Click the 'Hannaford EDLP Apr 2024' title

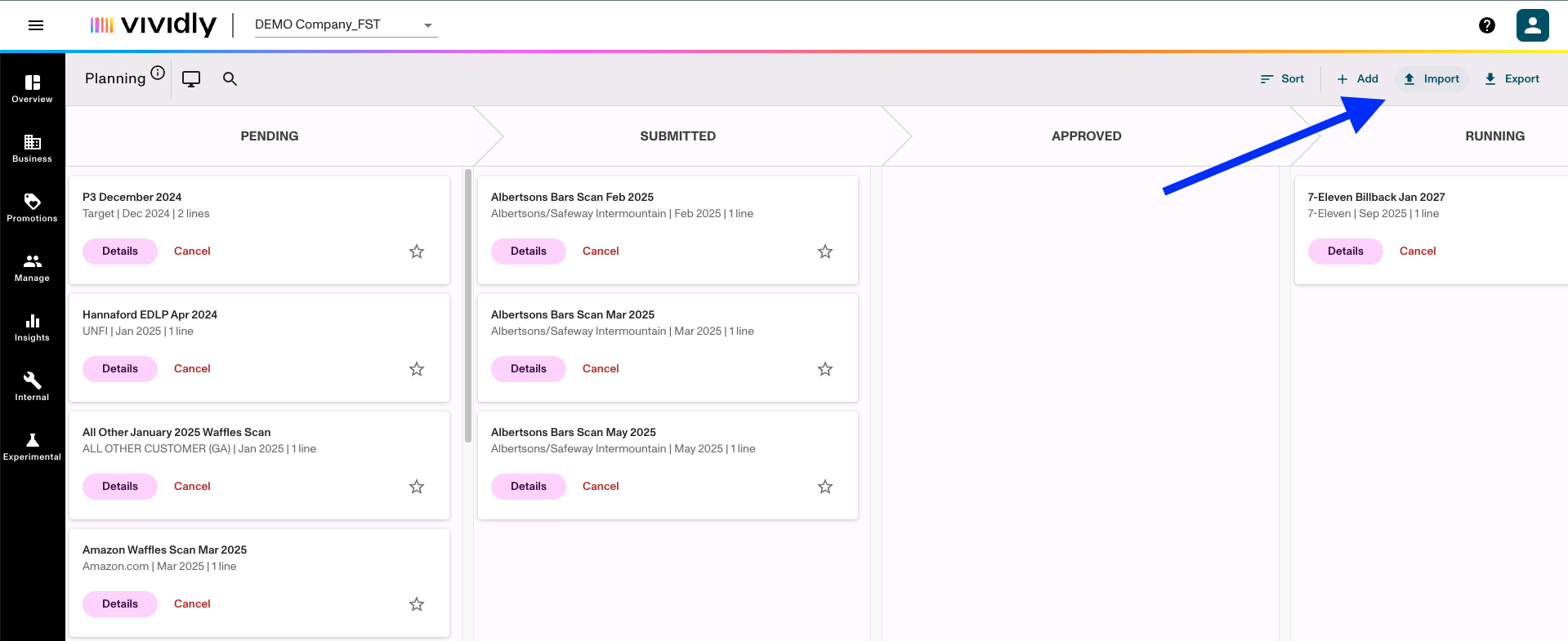pos(150,315)
